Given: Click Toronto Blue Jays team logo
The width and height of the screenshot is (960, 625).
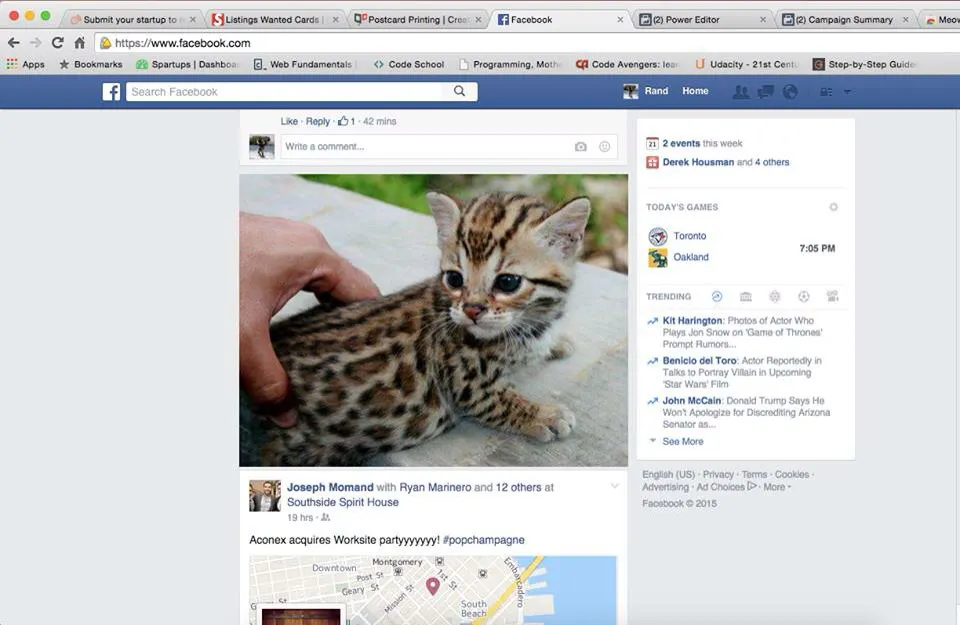Looking at the screenshot, I should 658,236.
